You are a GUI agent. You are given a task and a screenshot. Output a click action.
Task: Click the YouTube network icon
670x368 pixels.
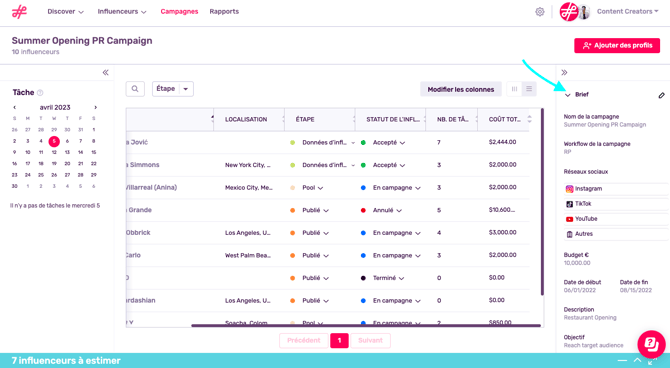click(x=569, y=219)
